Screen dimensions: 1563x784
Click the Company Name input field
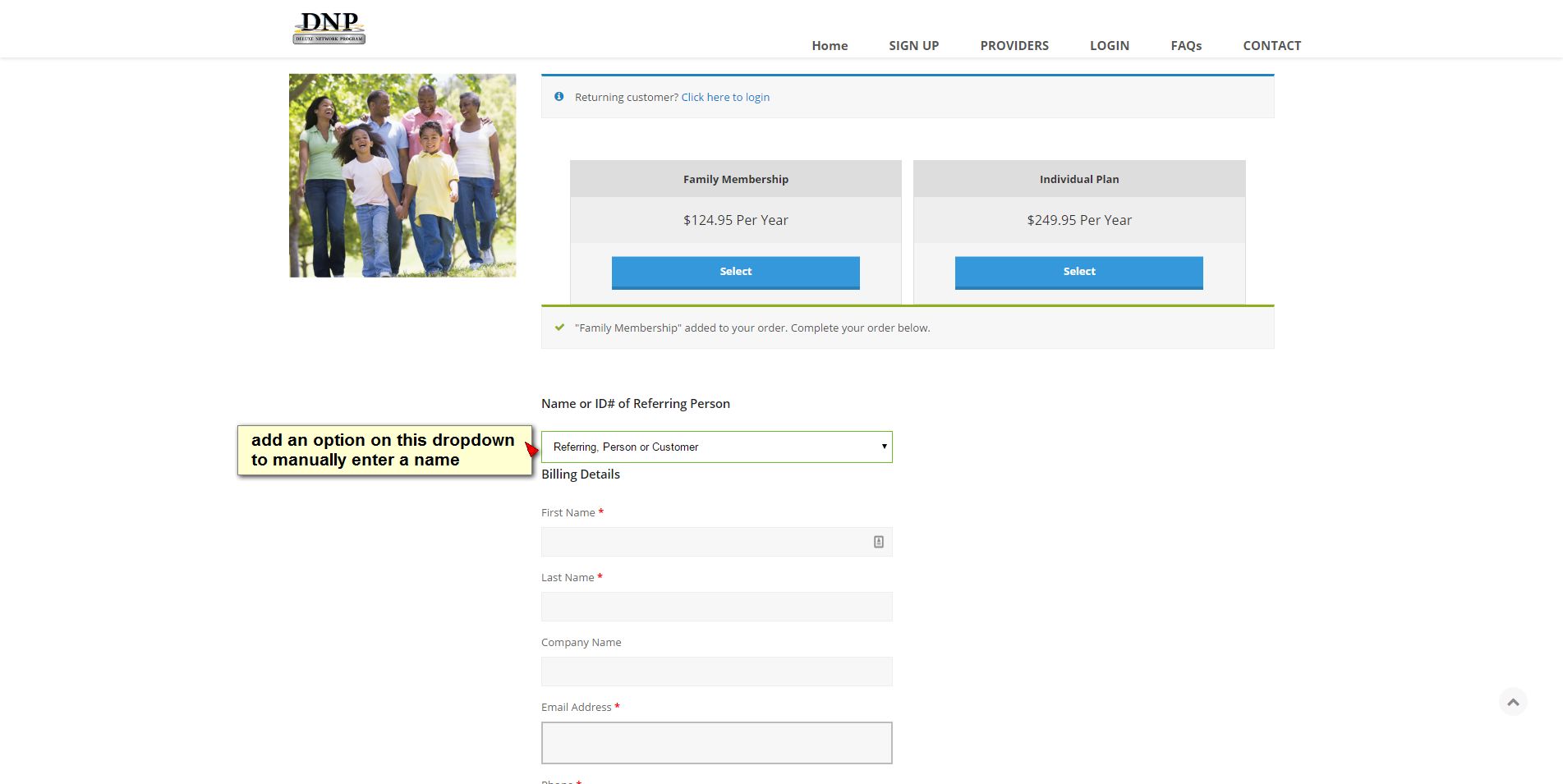tap(717, 672)
